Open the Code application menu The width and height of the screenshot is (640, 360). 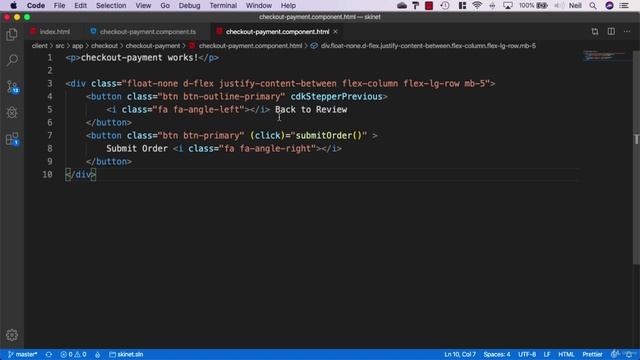coord(36,5)
